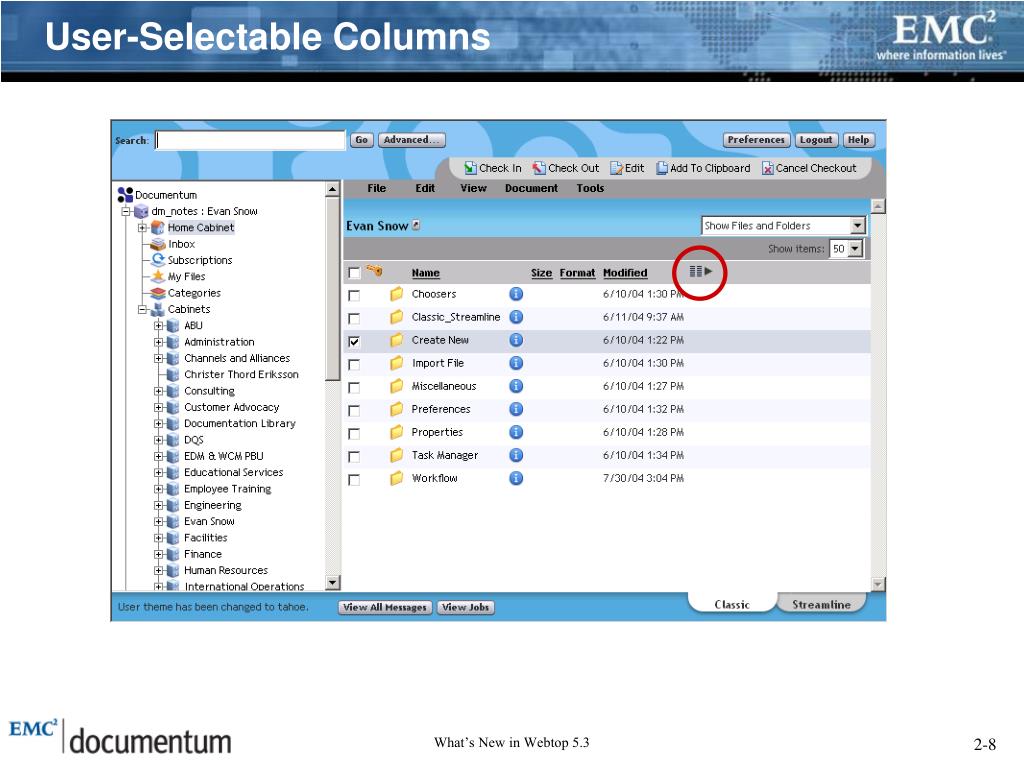Image resolution: width=1024 pixels, height=768 pixels.
Task: Open the File menu
Action: pos(377,188)
